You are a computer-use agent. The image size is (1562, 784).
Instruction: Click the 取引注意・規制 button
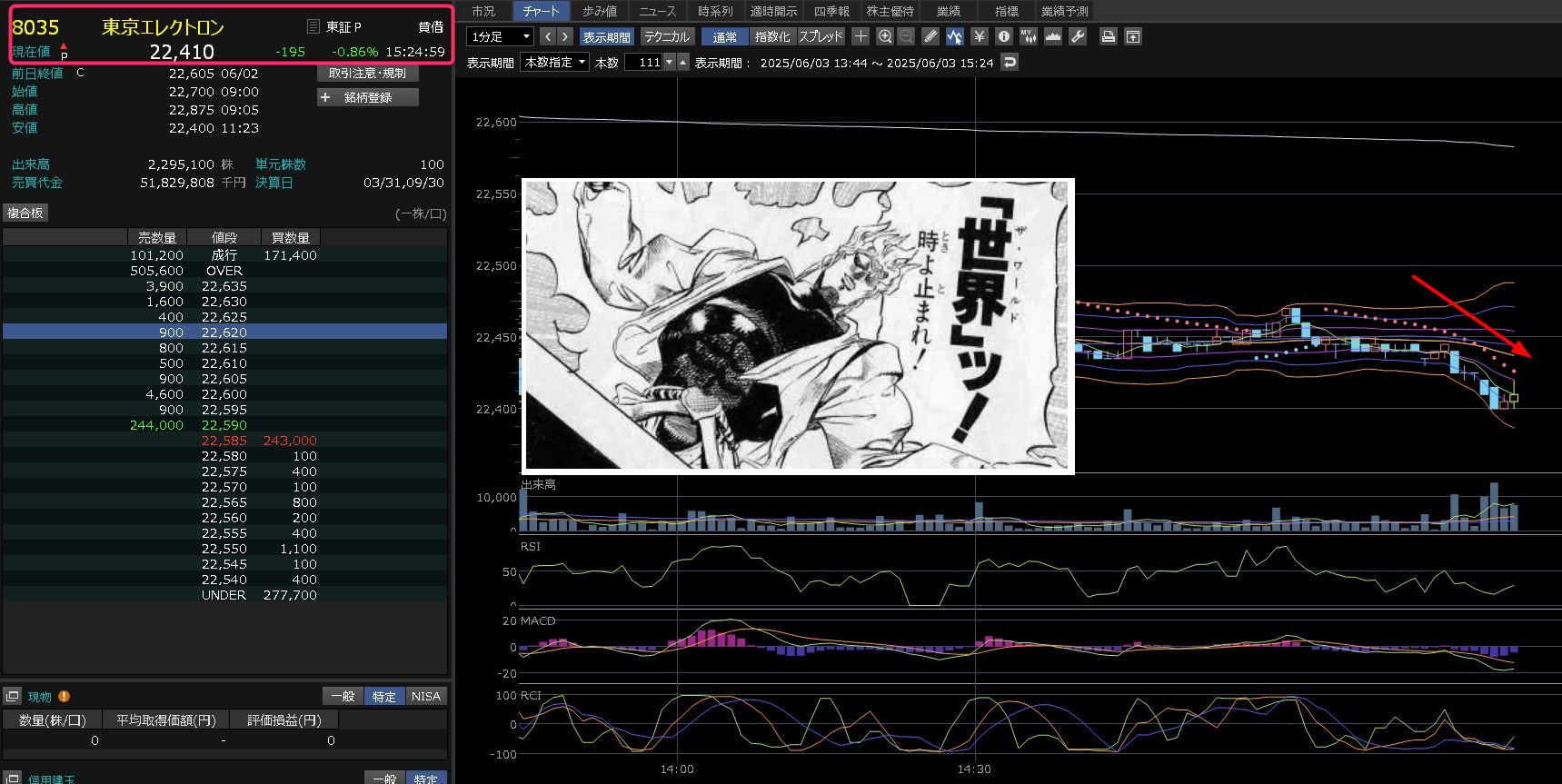[x=367, y=74]
